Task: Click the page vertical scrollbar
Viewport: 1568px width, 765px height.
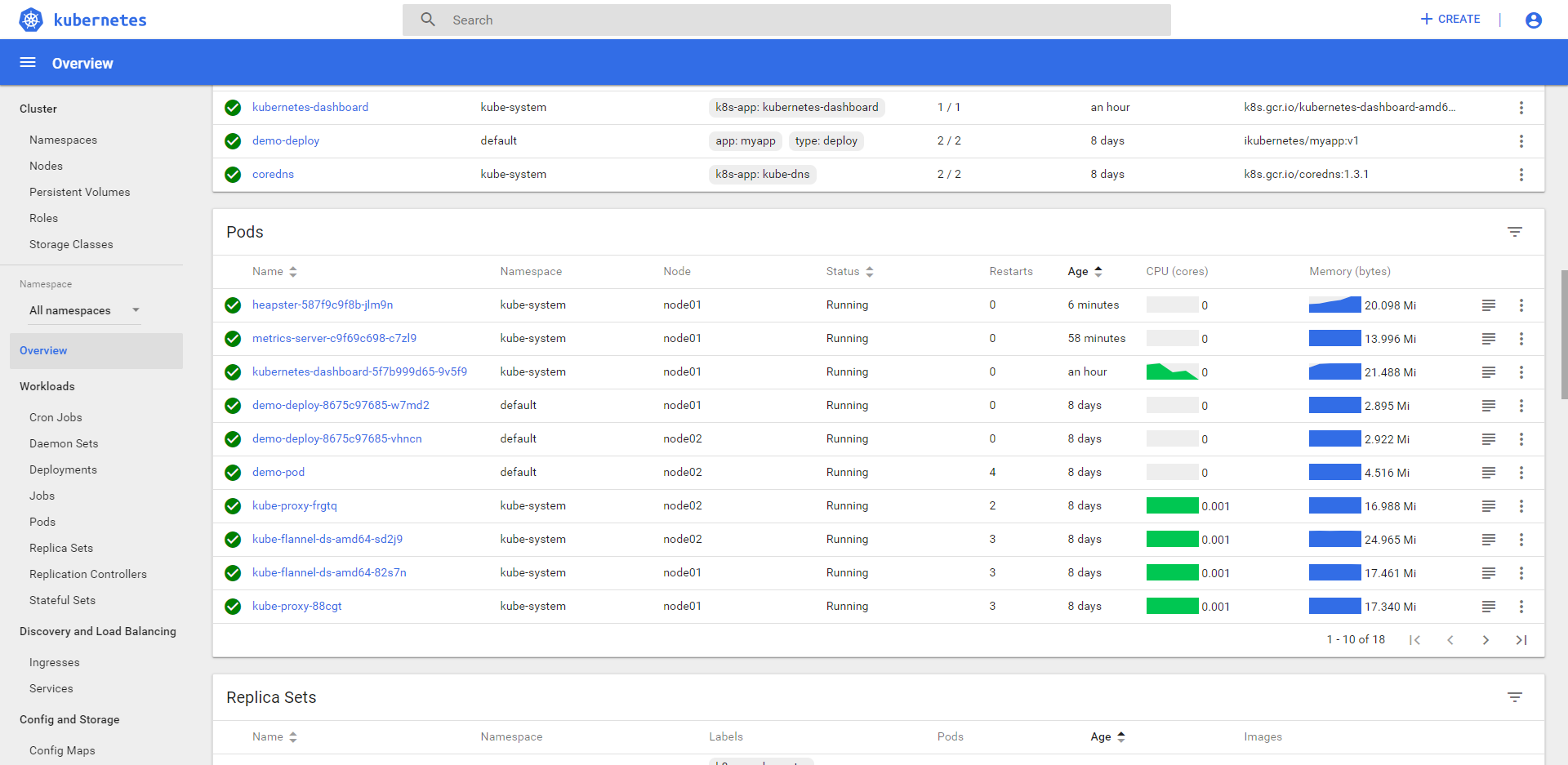Action: point(1564,335)
